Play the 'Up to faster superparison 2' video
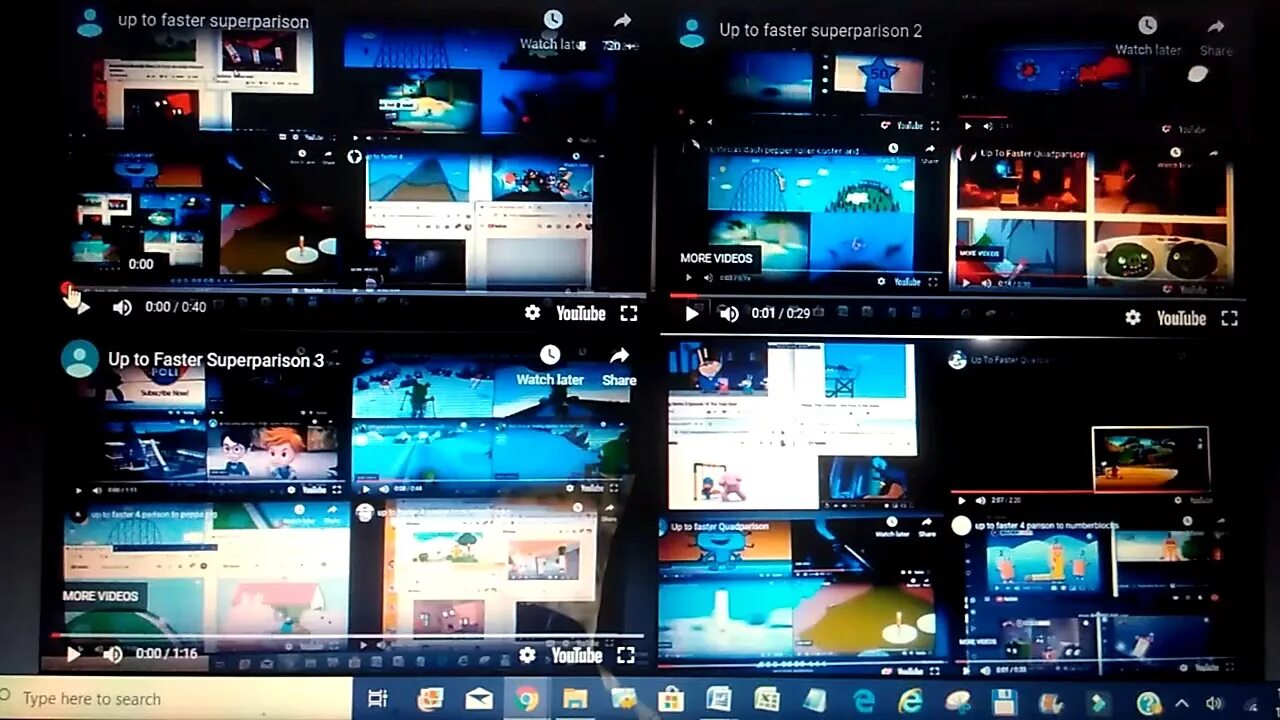 point(691,313)
